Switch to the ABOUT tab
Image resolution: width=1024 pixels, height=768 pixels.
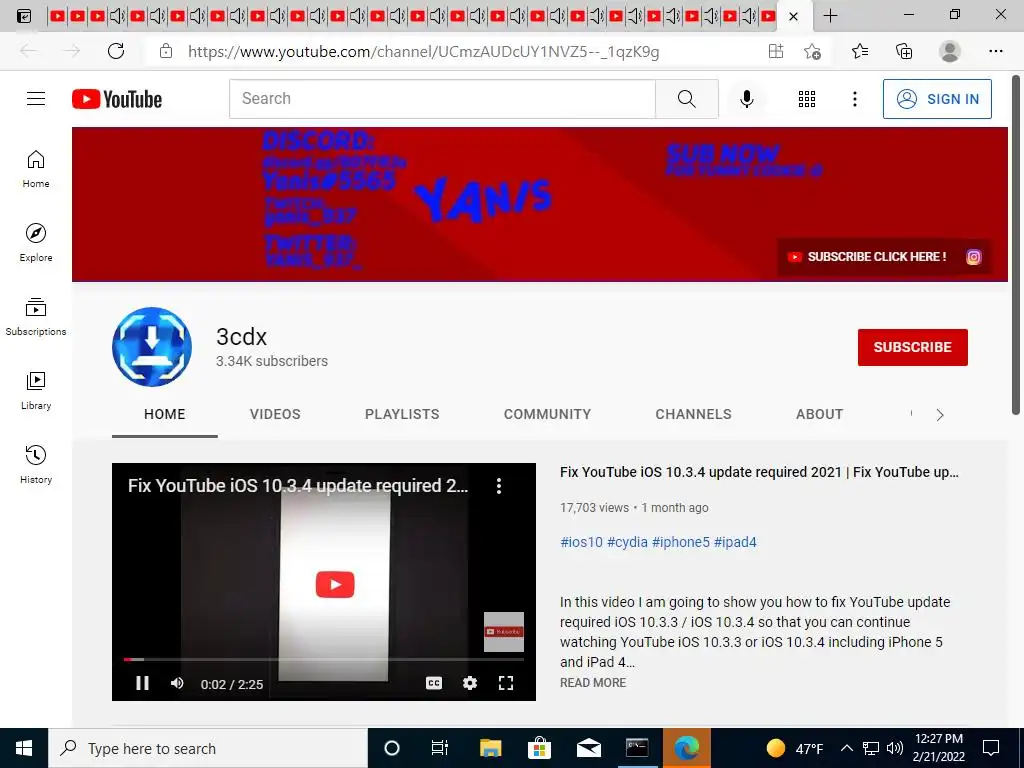819,414
